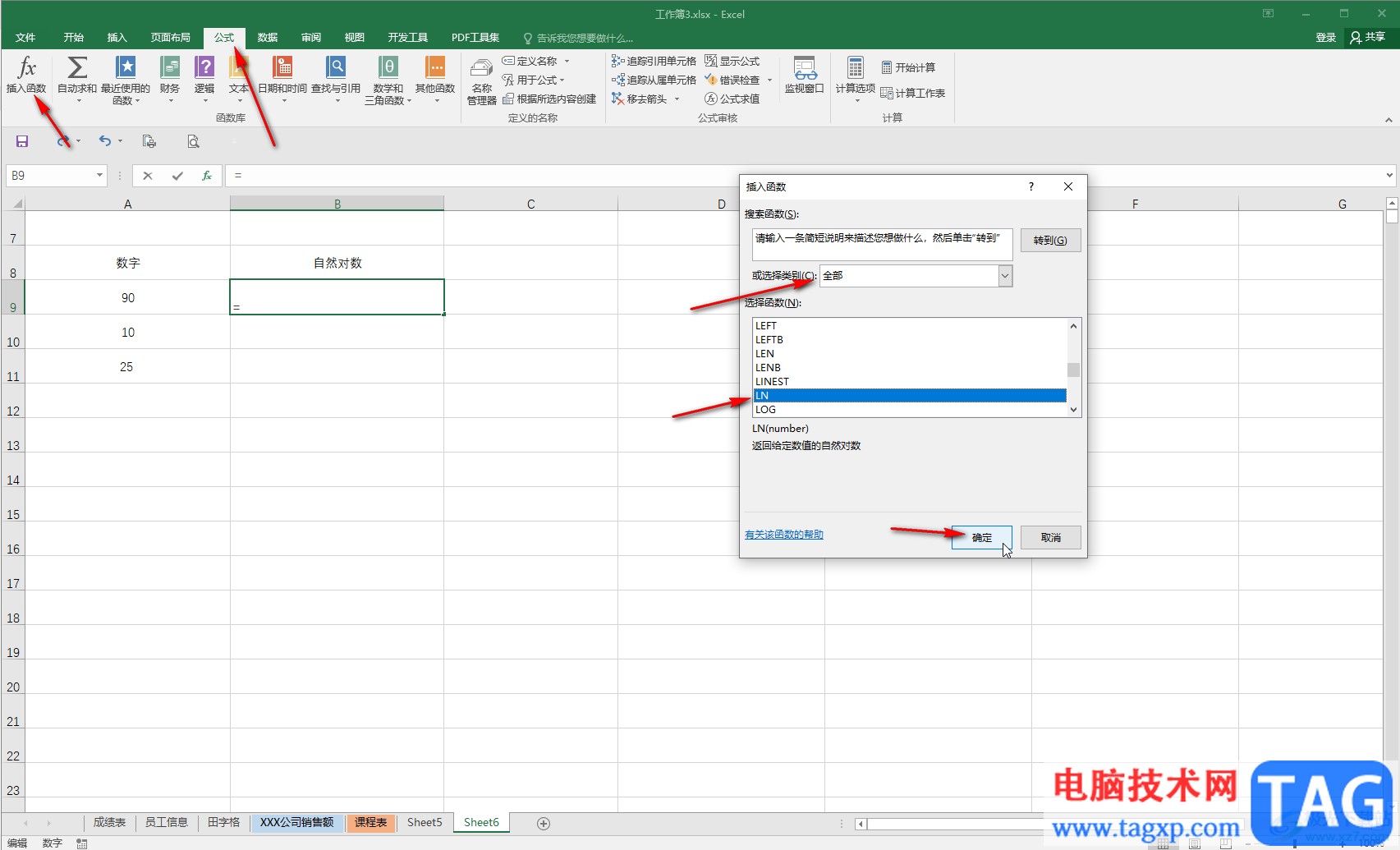Select cell A9 containing 90

click(127, 297)
